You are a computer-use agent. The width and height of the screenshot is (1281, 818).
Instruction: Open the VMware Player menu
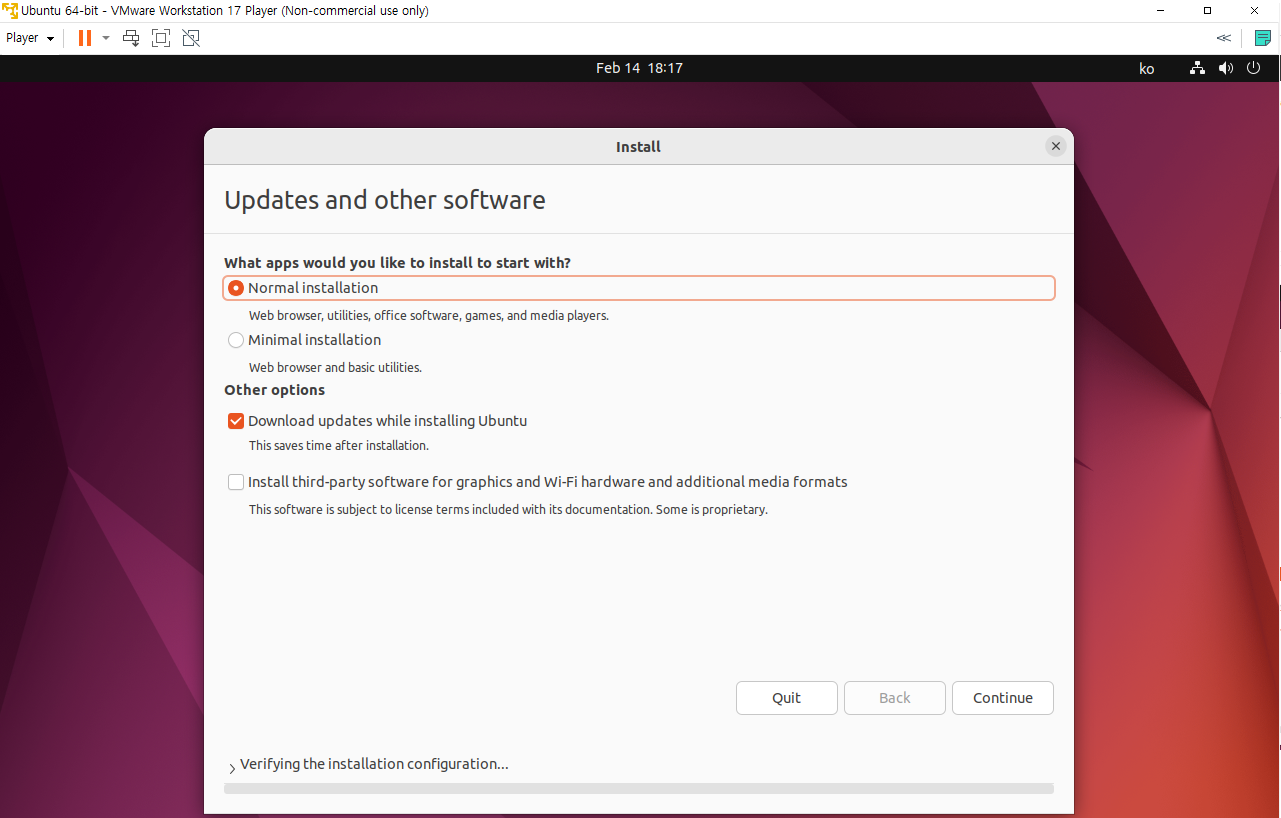coord(30,38)
